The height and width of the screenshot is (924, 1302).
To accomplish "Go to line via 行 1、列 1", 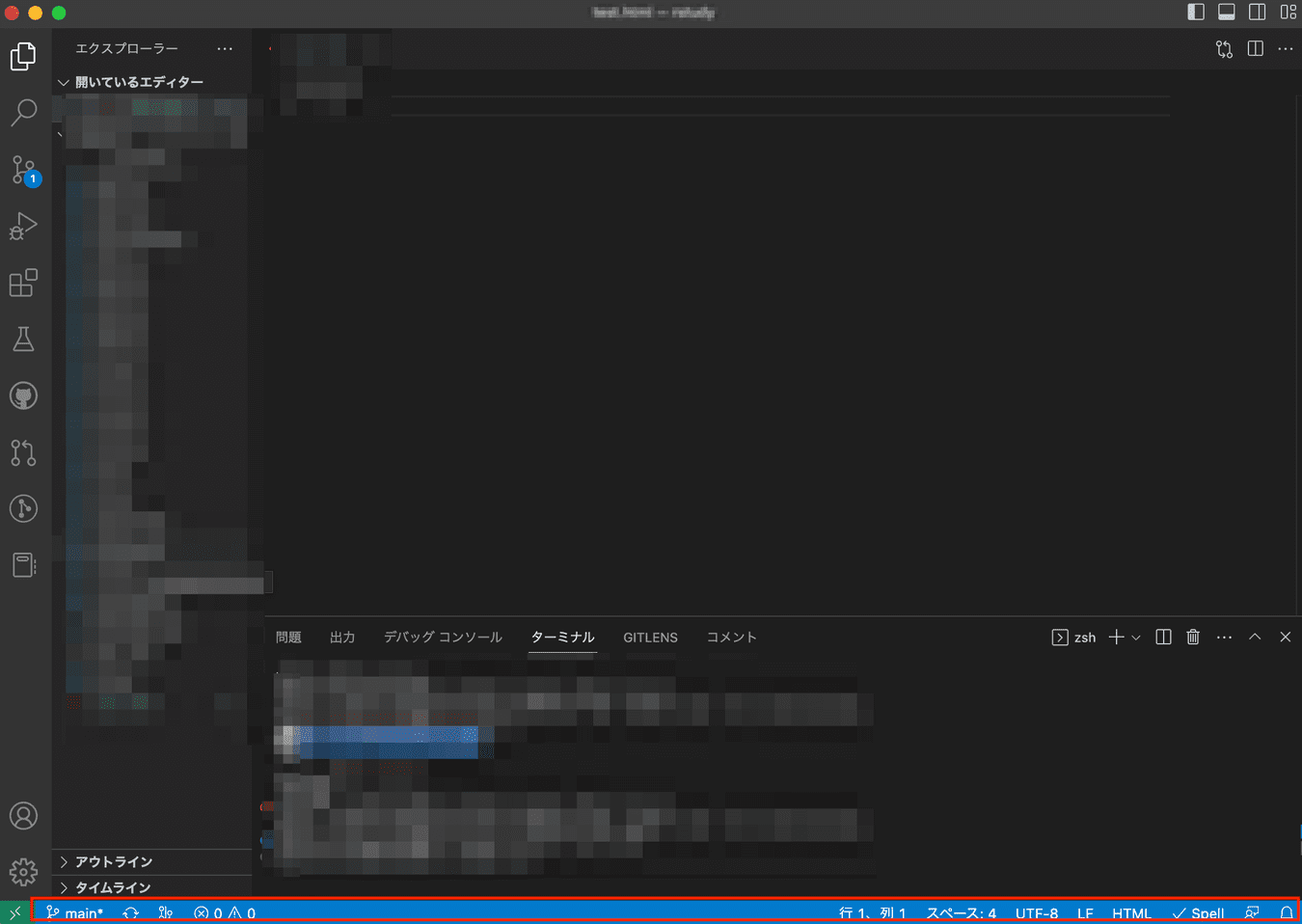I will click(x=873, y=912).
